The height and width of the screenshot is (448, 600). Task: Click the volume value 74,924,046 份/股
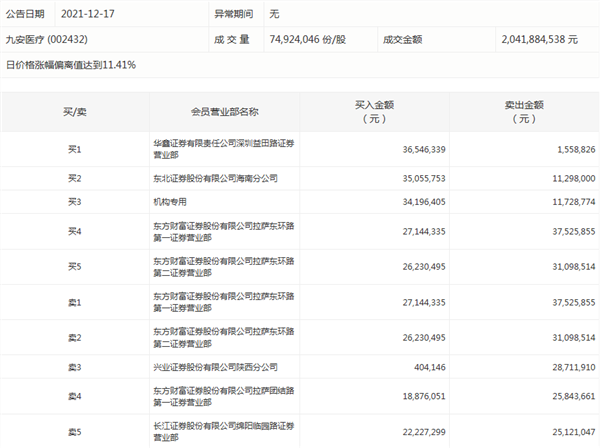tap(308, 39)
